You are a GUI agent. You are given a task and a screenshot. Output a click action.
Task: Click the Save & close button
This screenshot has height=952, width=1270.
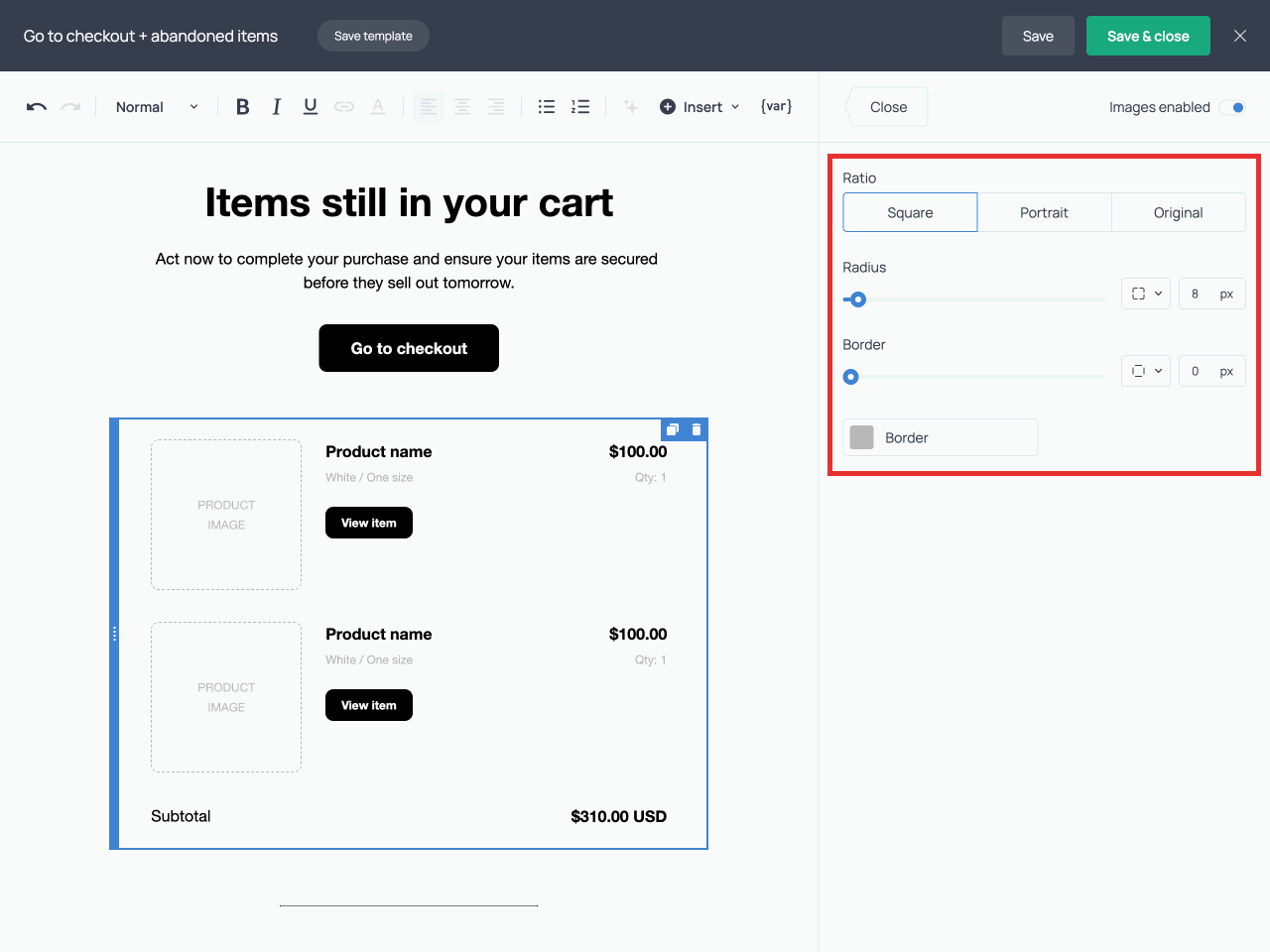click(x=1148, y=36)
